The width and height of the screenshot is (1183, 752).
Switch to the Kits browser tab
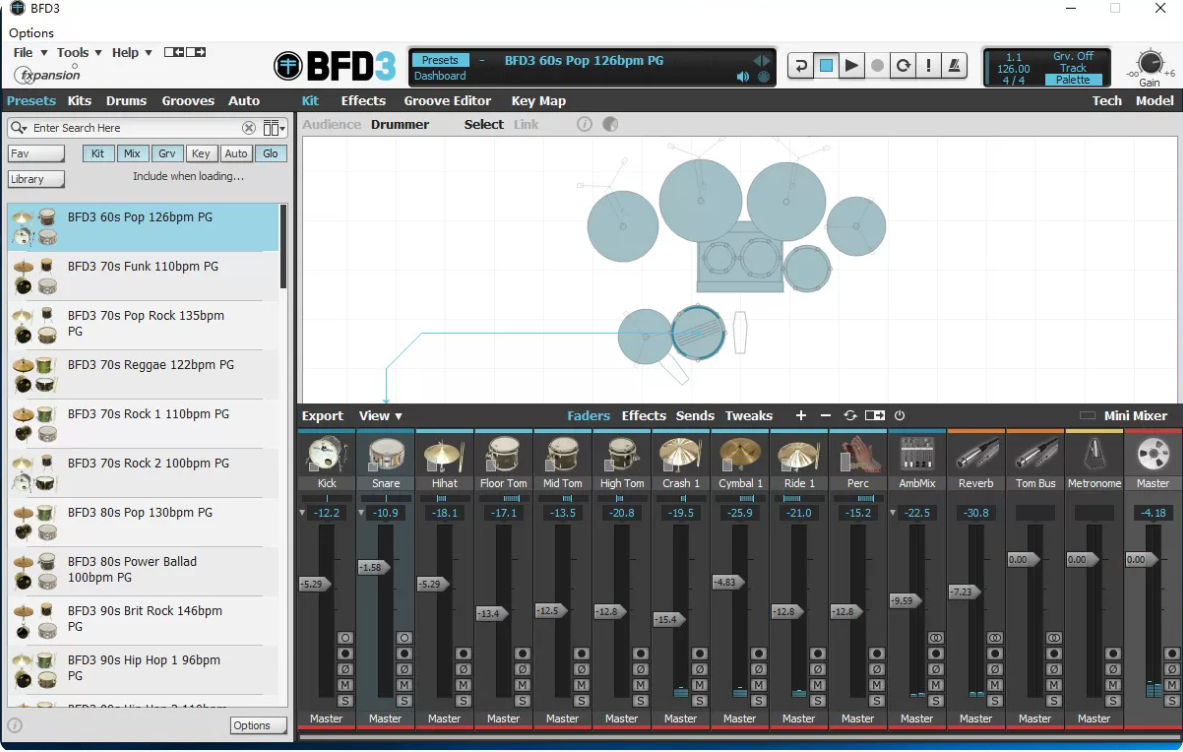tap(79, 101)
